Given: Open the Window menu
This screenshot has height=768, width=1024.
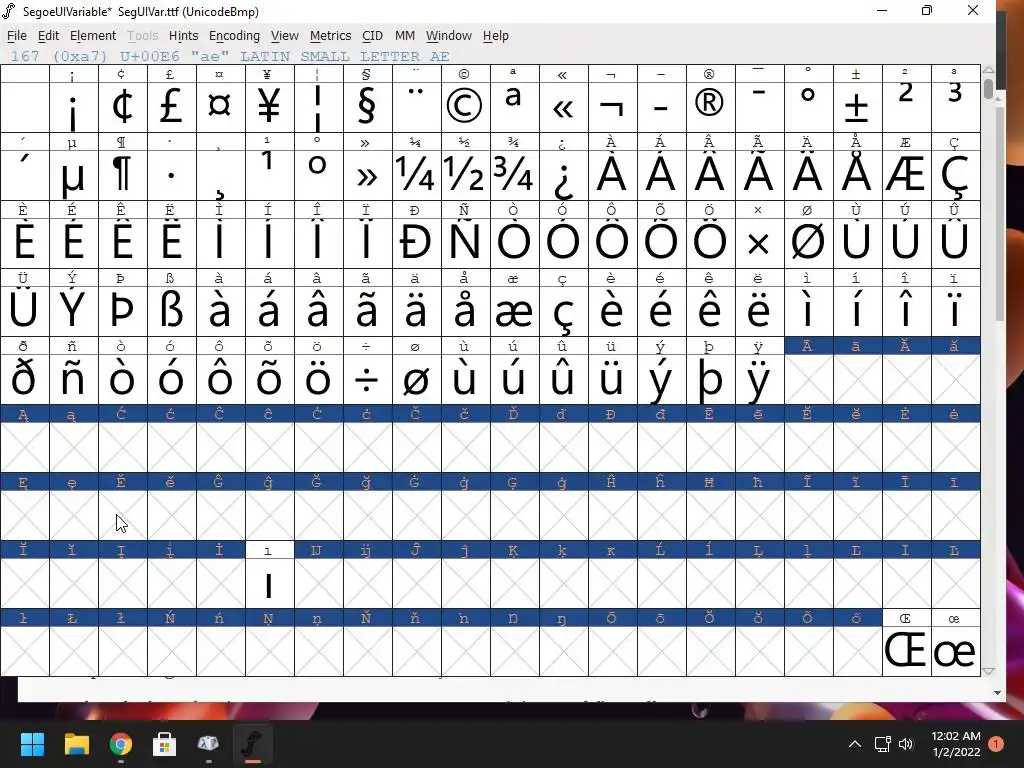Looking at the screenshot, I should [449, 35].
